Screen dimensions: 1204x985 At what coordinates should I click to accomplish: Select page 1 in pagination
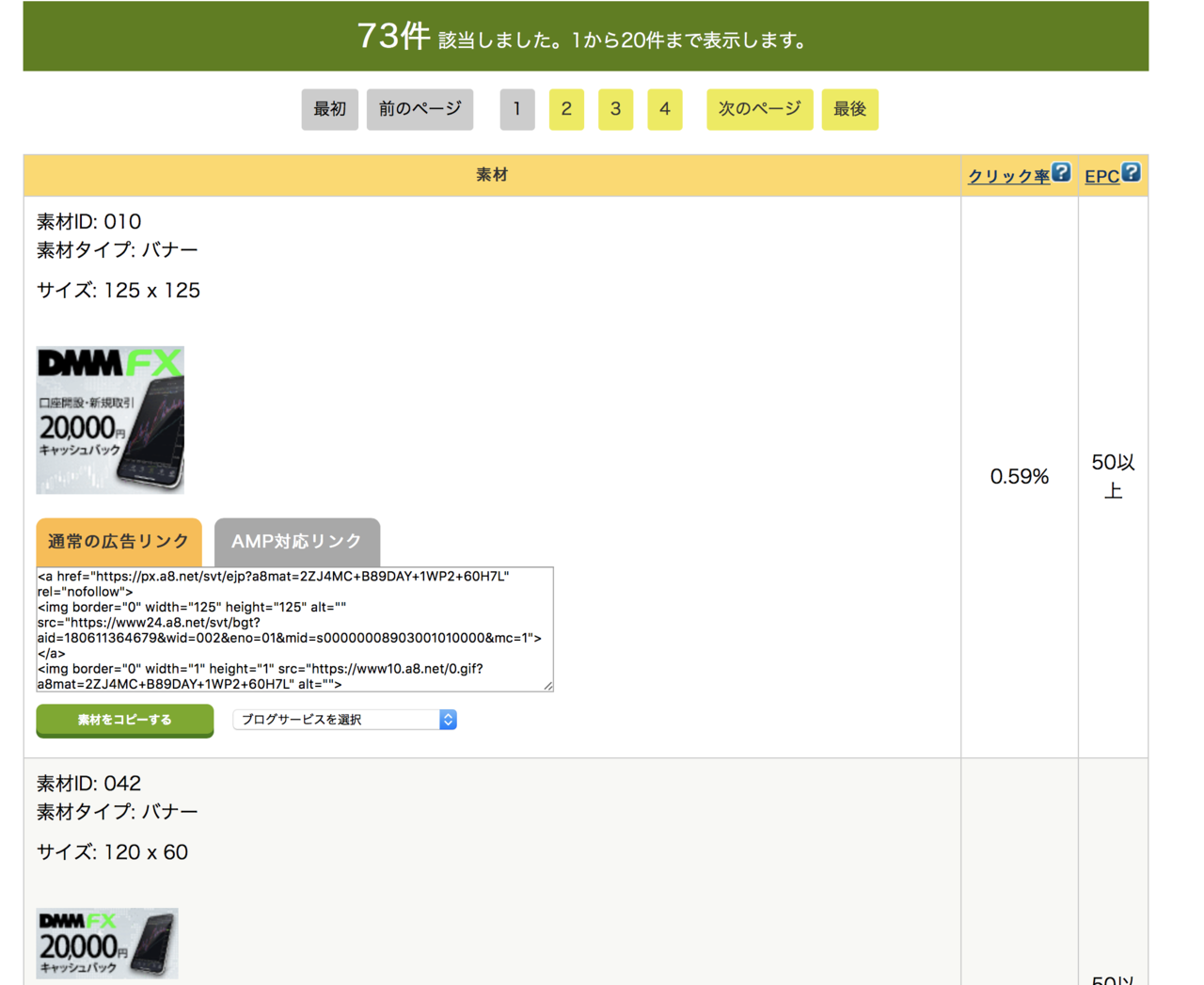517,109
